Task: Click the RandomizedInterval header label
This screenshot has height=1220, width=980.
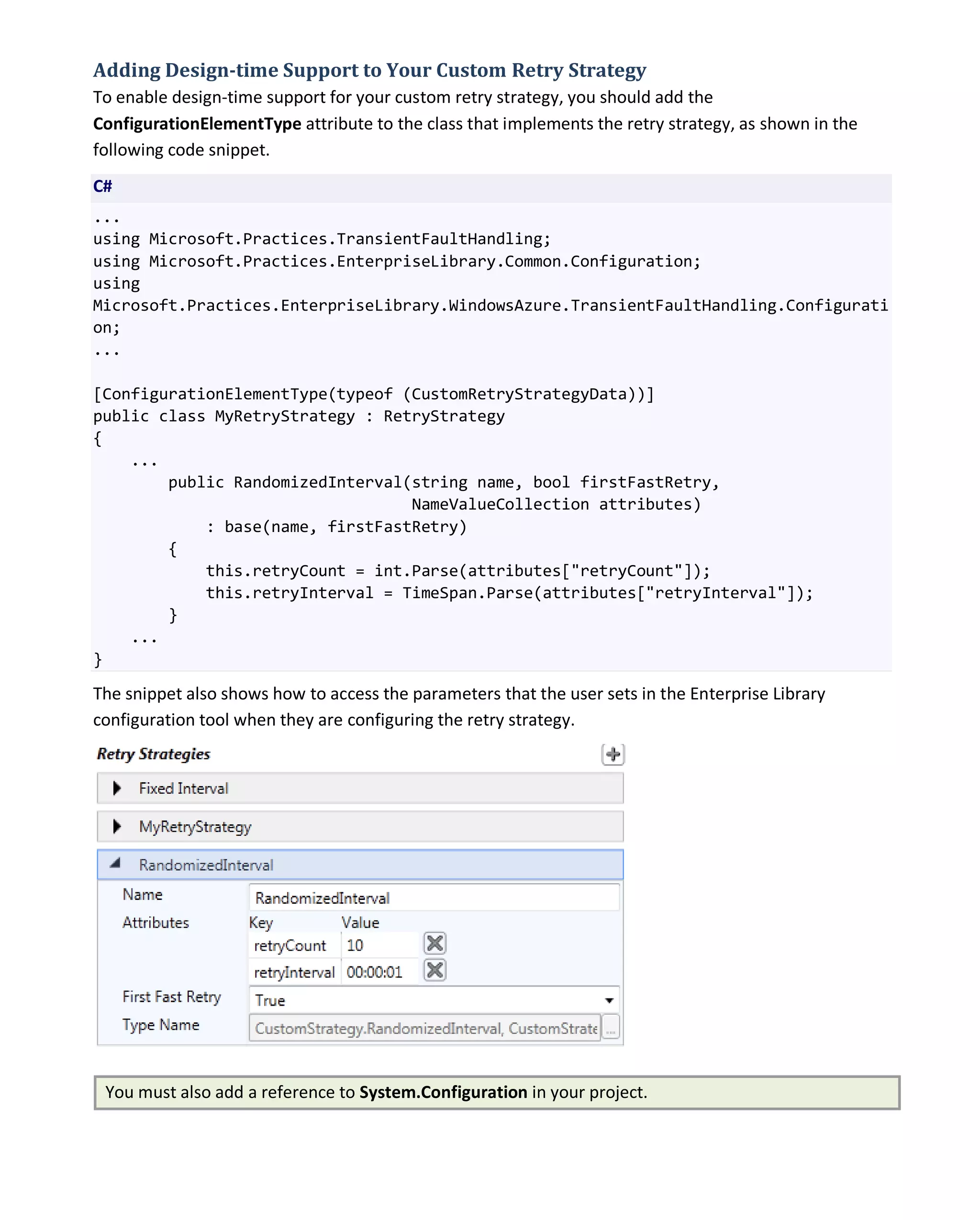Action: (206, 865)
